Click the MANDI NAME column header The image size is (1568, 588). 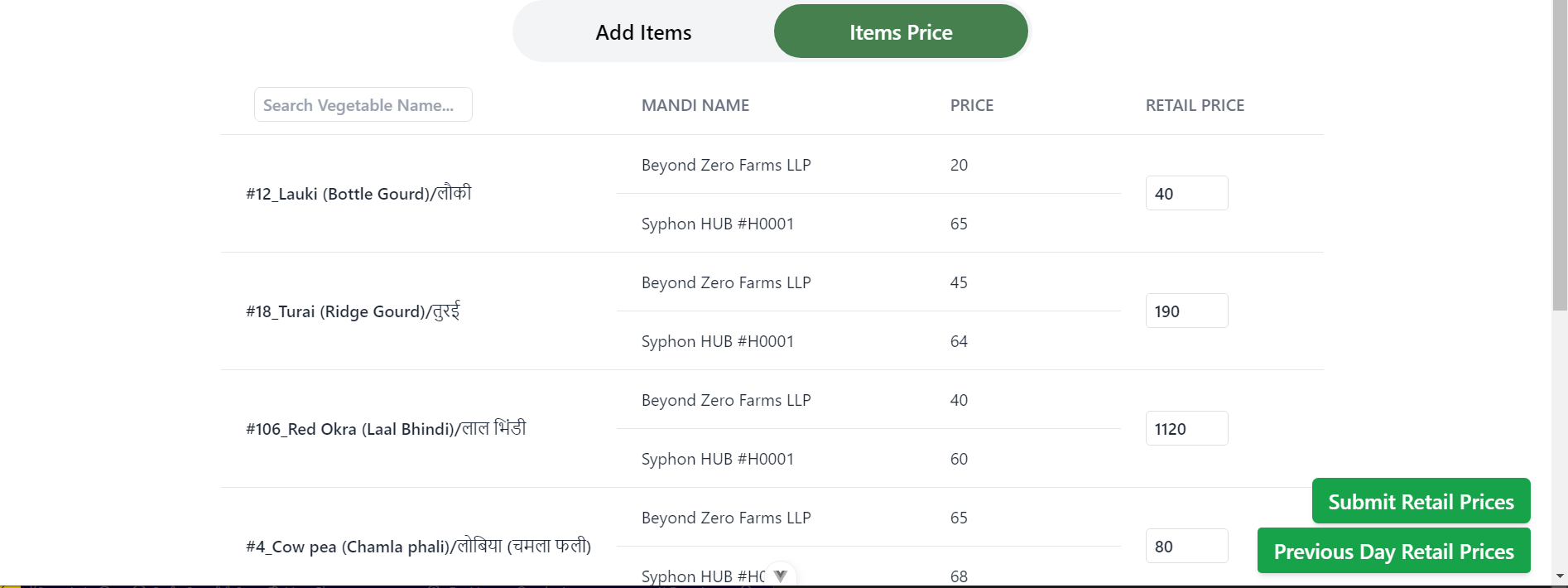click(695, 105)
